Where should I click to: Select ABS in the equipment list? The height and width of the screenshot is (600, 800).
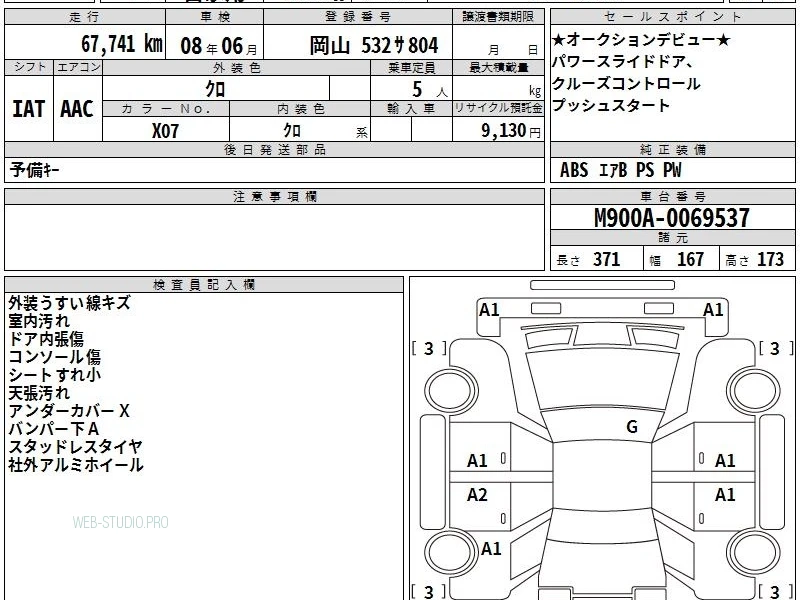(574, 170)
